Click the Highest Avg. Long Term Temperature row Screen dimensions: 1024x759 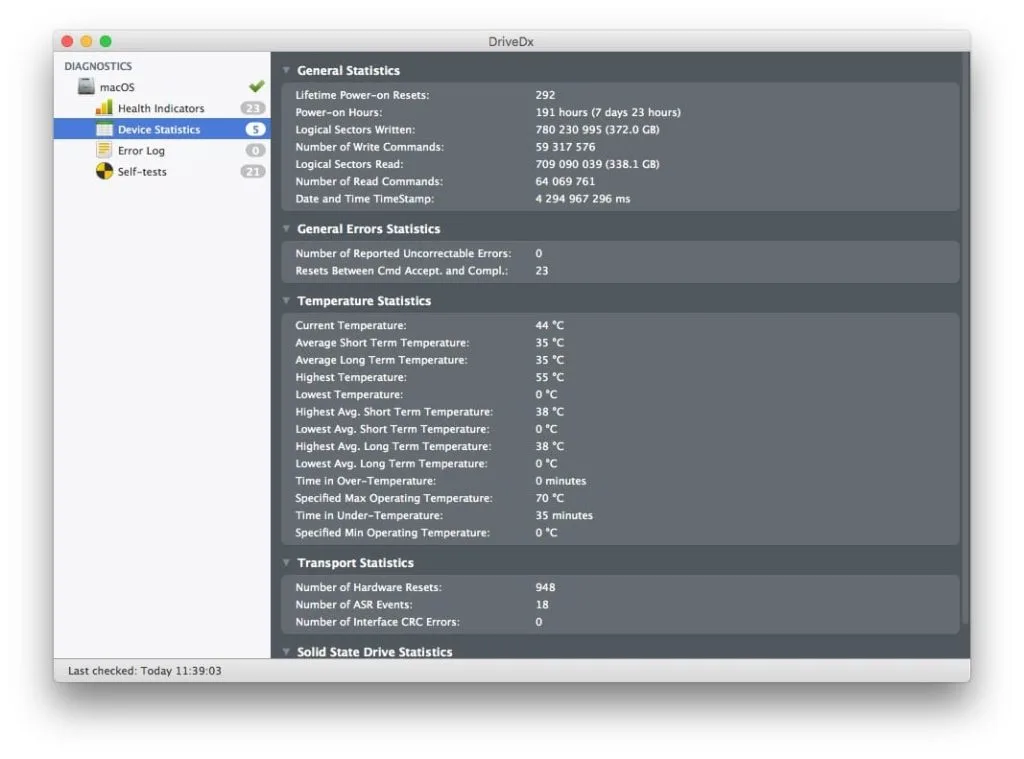(620, 446)
